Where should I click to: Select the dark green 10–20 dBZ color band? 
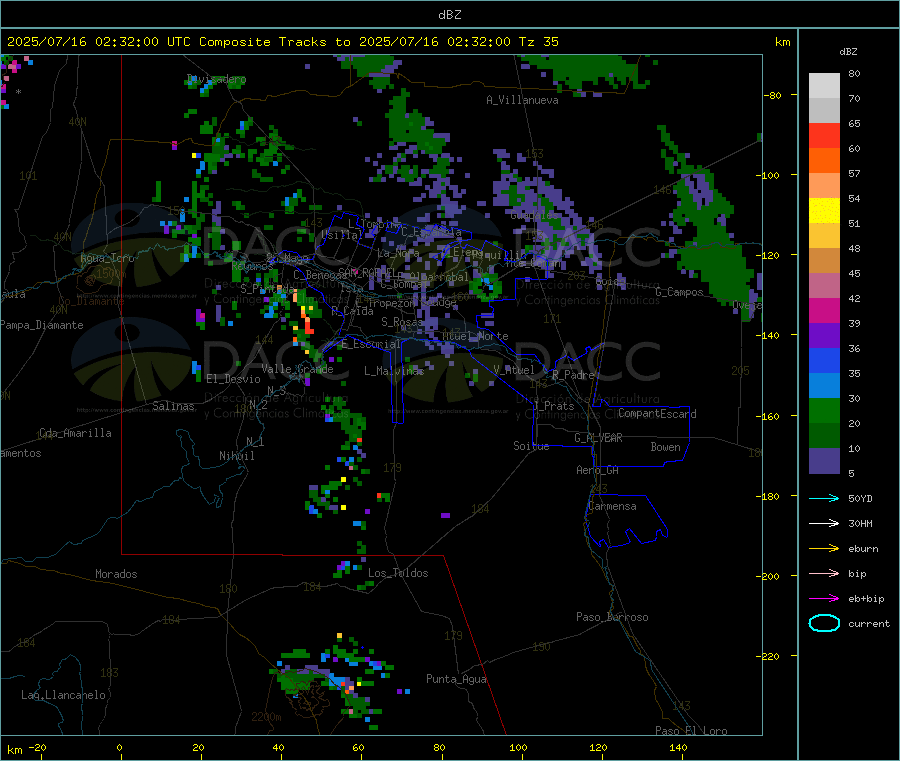tap(824, 436)
